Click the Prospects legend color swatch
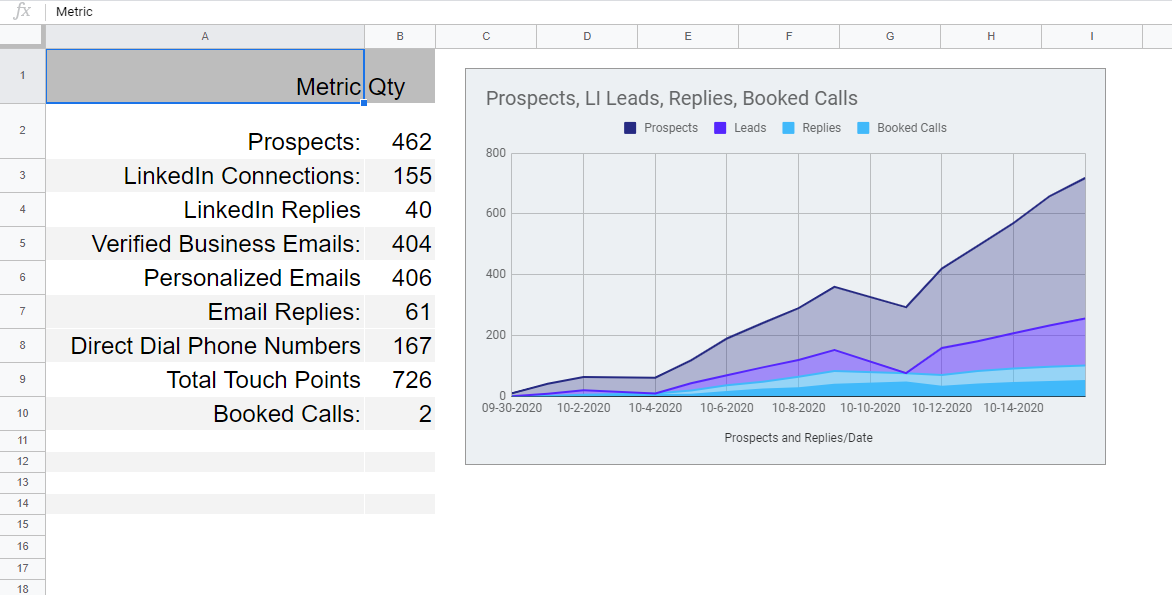Image resolution: width=1172 pixels, height=595 pixels. (631, 128)
